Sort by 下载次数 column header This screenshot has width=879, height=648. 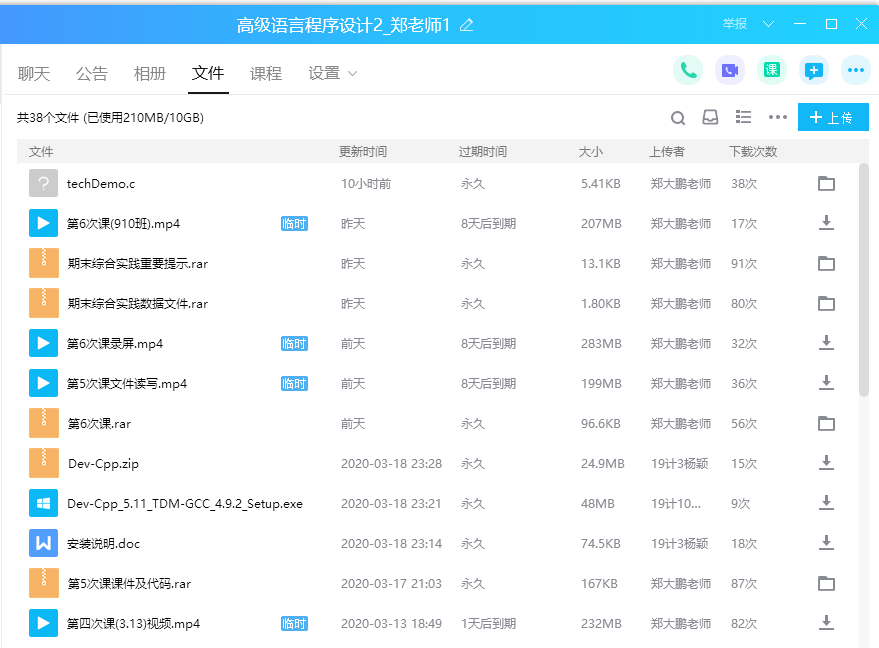click(753, 151)
